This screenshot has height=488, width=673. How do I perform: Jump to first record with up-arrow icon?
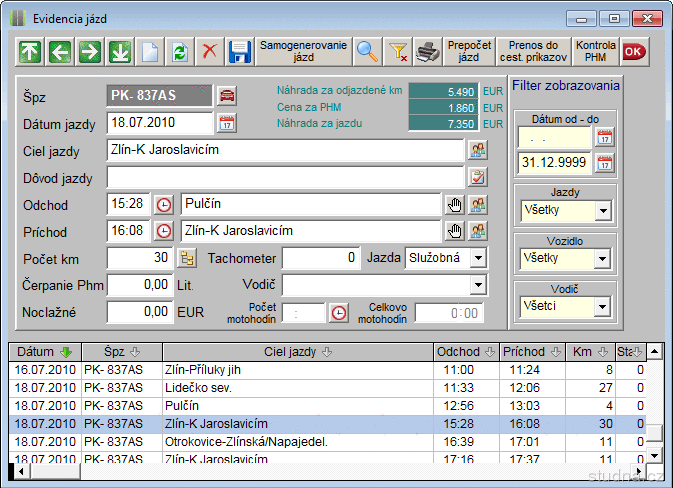click(30, 52)
